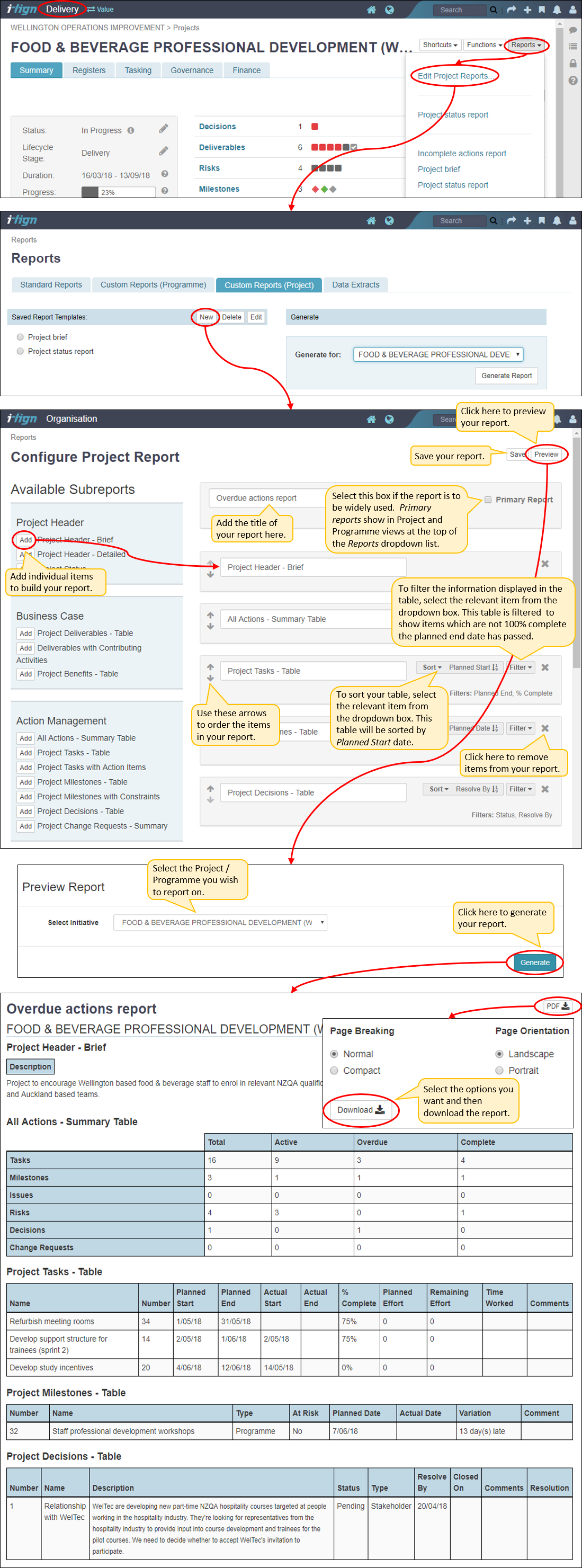Image resolution: width=582 pixels, height=1568 pixels.
Task: Tick the Primary Report checkbox
Action: (x=488, y=500)
